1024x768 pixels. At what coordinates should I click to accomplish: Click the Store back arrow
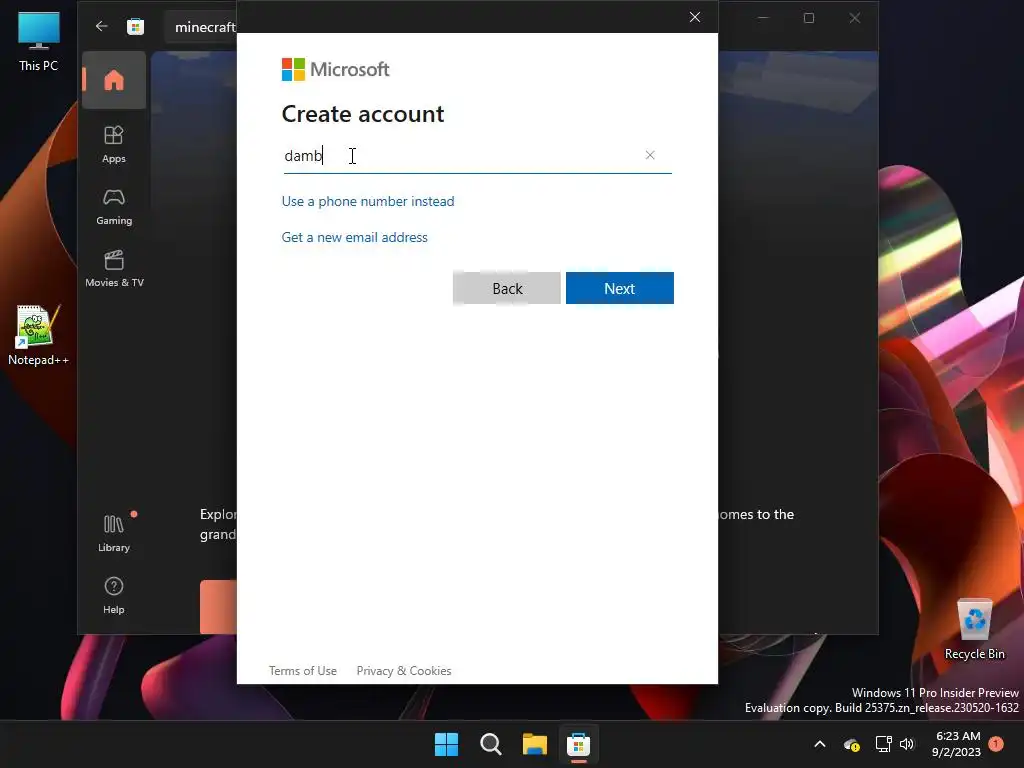tap(101, 26)
